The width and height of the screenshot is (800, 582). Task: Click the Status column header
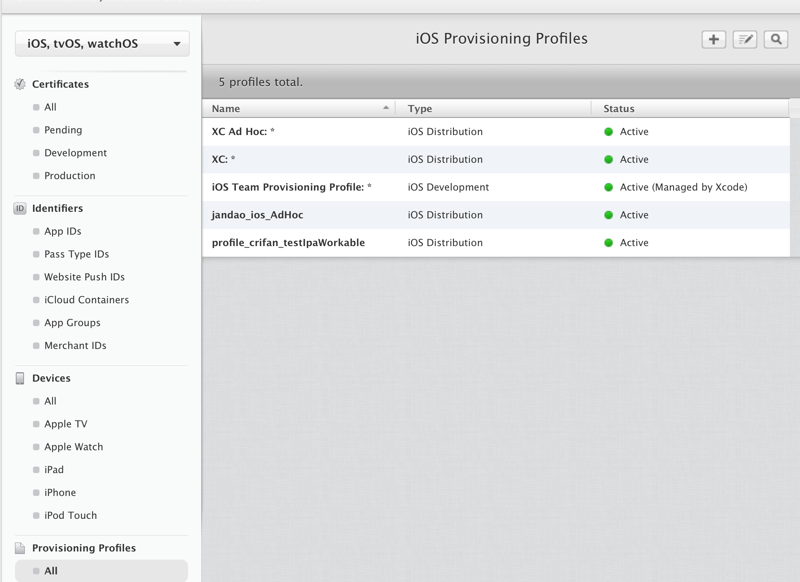tap(619, 108)
